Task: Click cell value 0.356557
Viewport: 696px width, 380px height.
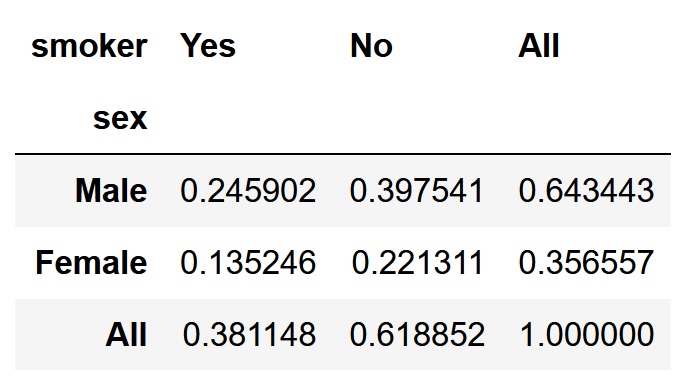Action: pyautogui.click(x=586, y=263)
